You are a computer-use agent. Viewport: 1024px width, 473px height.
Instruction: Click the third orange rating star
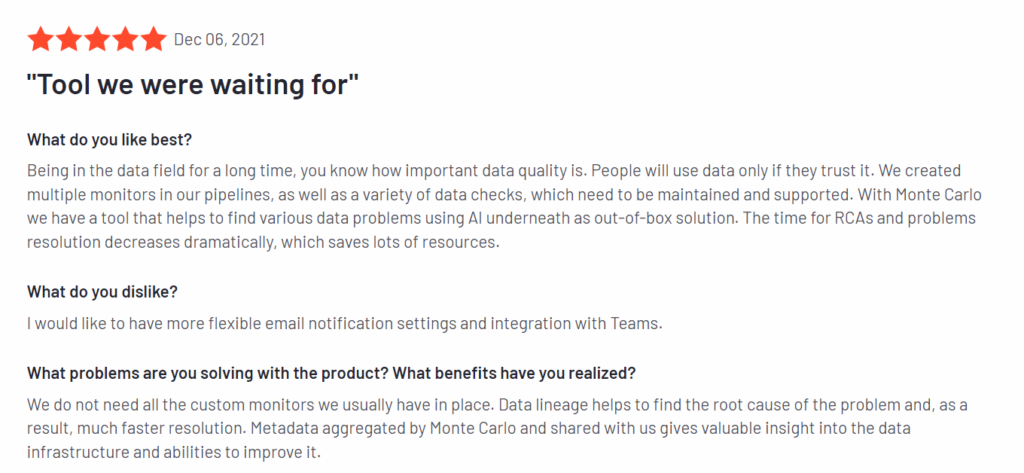pos(97,39)
